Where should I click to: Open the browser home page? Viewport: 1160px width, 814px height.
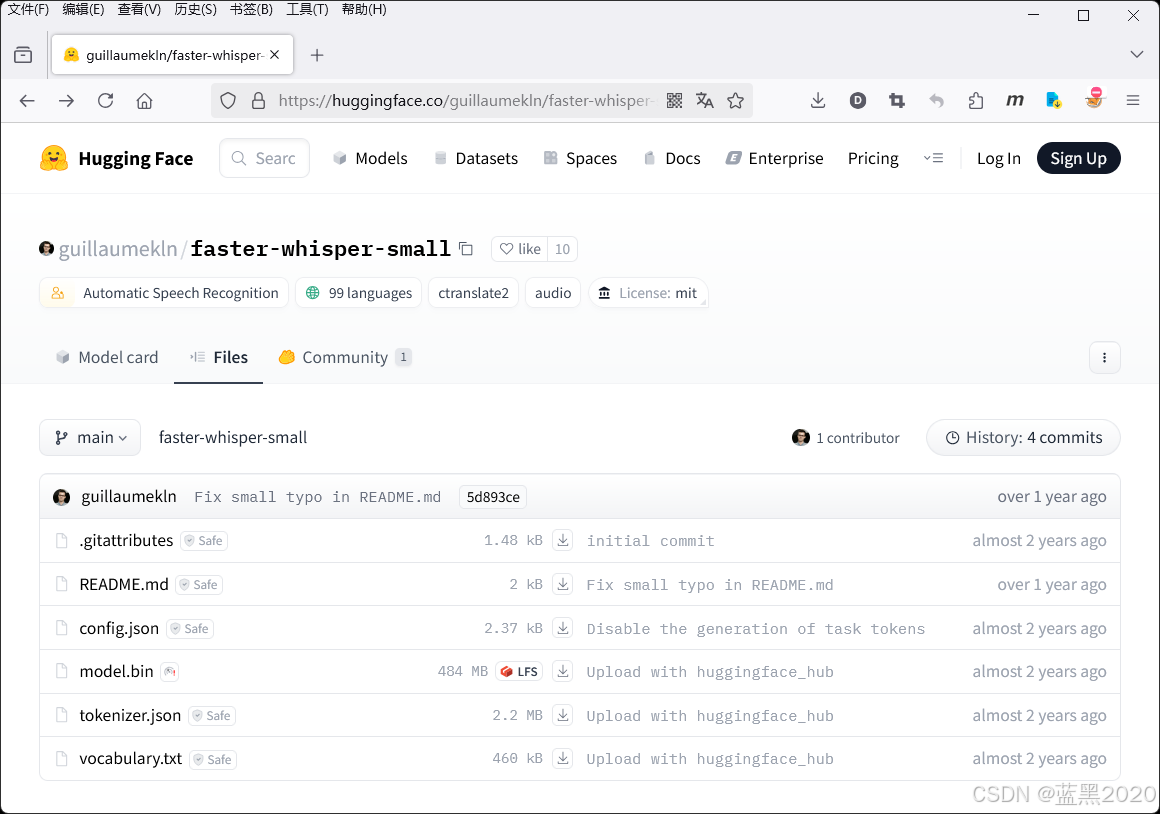point(144,101)
